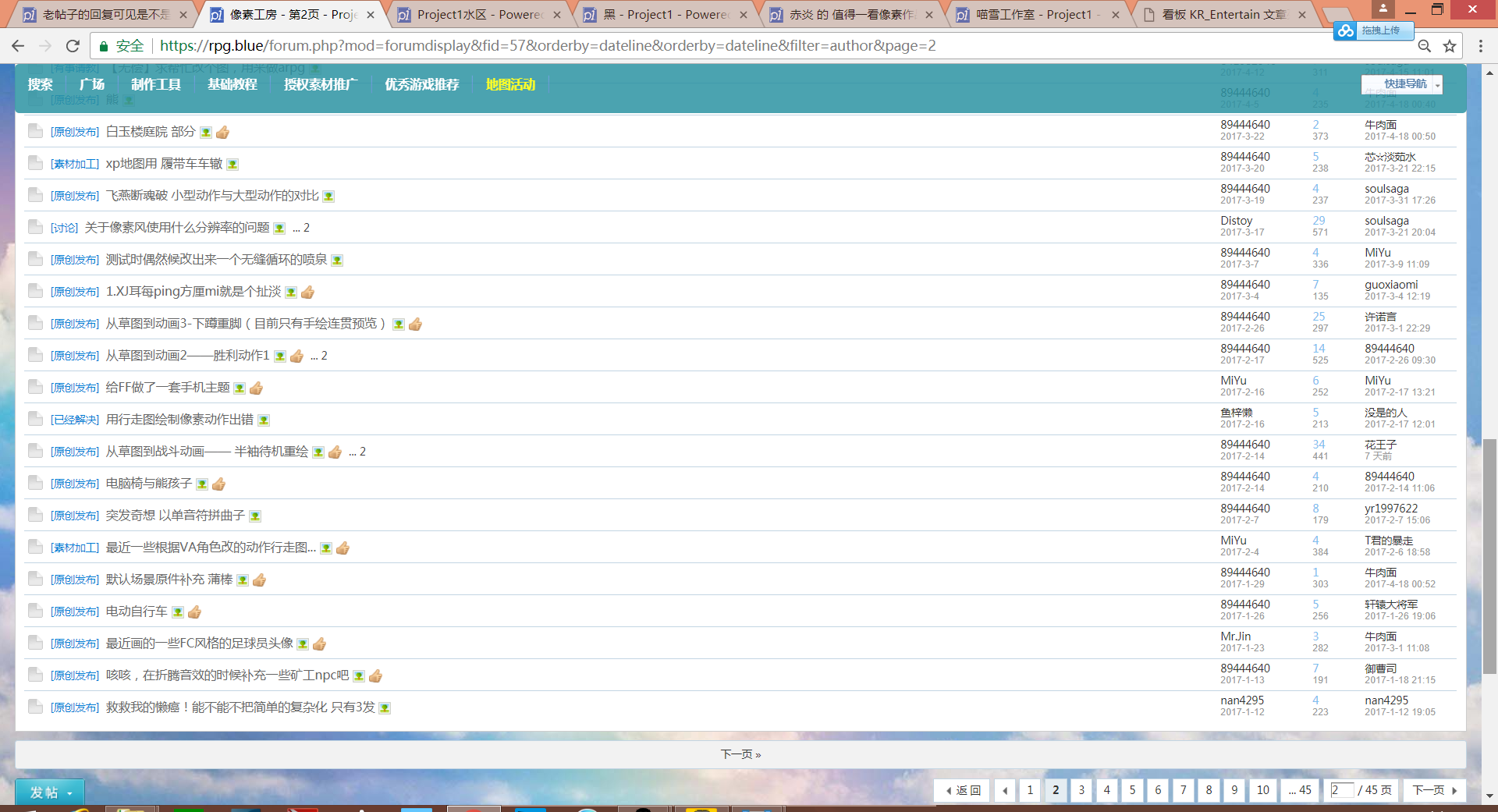This screenshot has width=1498, height=812.
Task: Click the 拖拽上传 cloud upload button
Action: 1372,30
